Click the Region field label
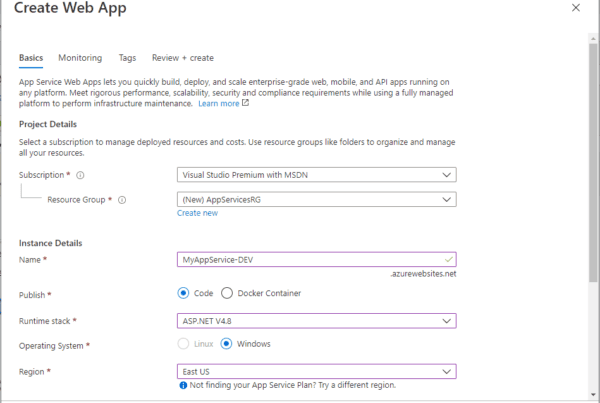Viewport: 600px width, 403px height. click(32, 372)
